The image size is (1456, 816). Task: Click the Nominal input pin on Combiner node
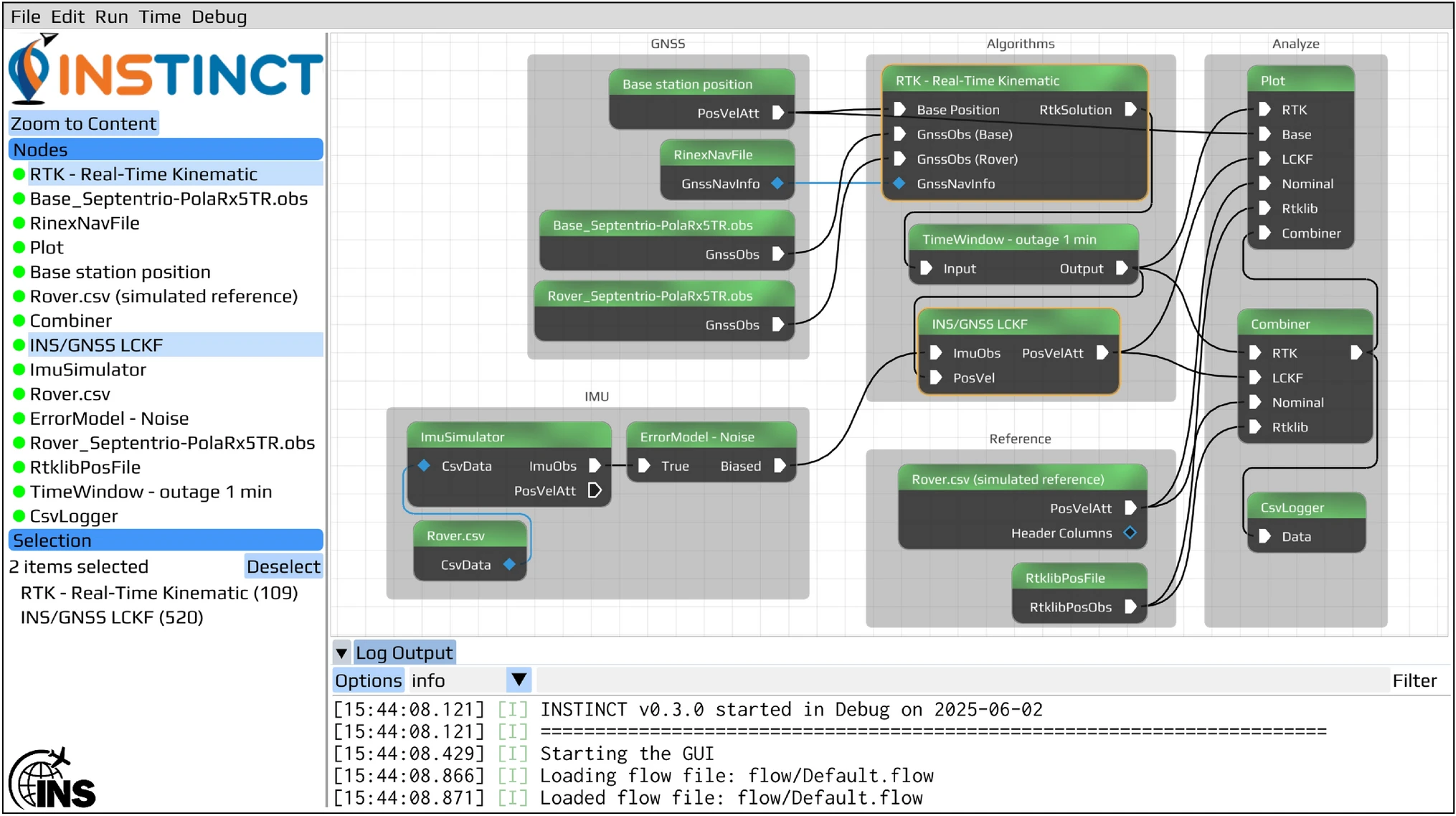1255,403
